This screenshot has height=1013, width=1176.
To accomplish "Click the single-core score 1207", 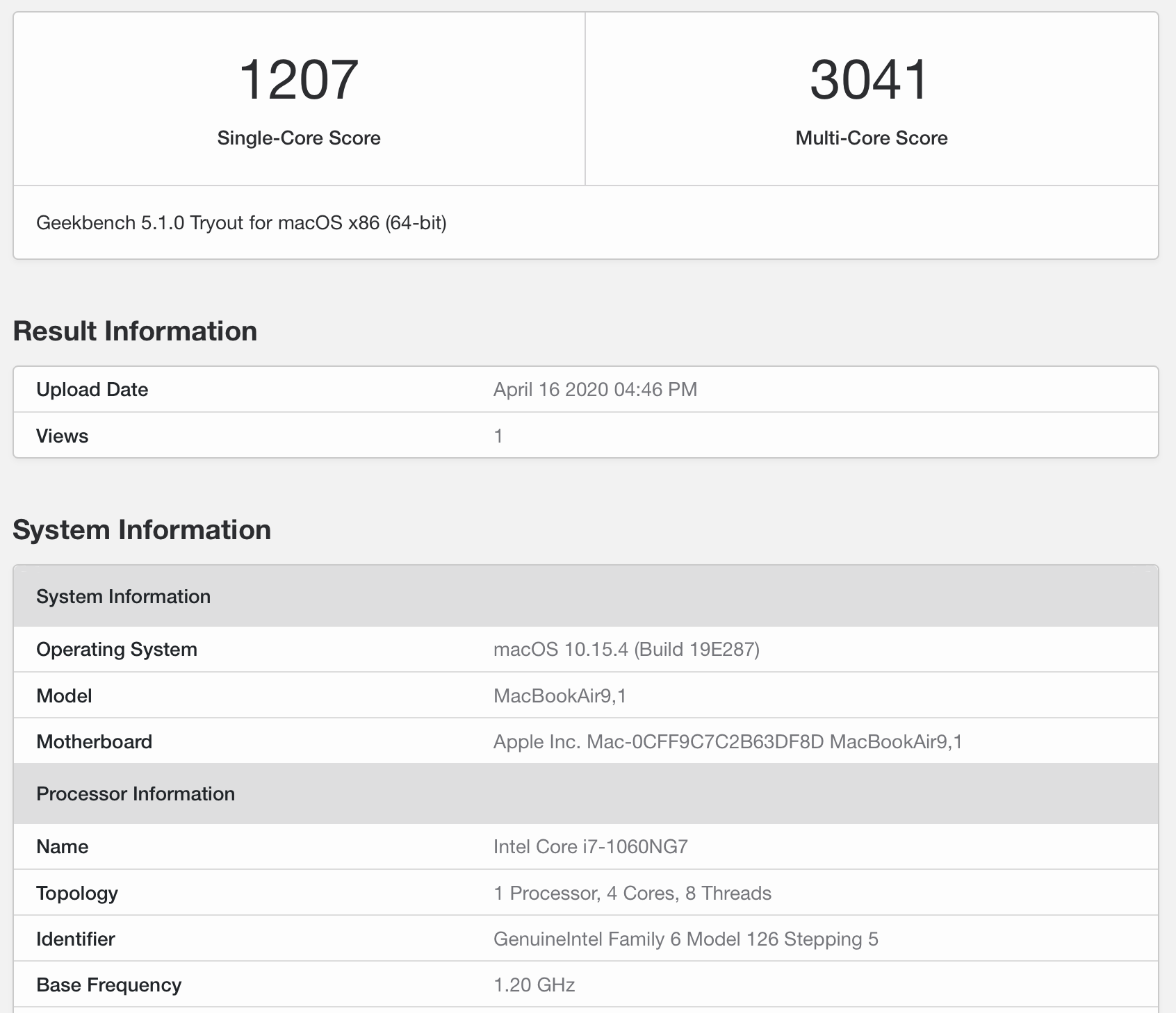I will click(x=299, y=80).
